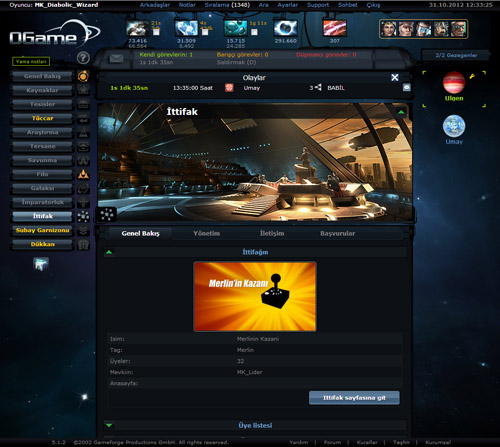Click the icon next to Kaynaklar

click(83, 90)
